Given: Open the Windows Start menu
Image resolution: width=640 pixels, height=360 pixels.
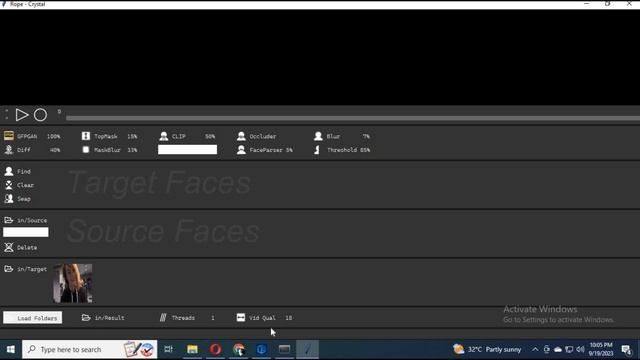Looking at the screenshot, I should [11, 349].
